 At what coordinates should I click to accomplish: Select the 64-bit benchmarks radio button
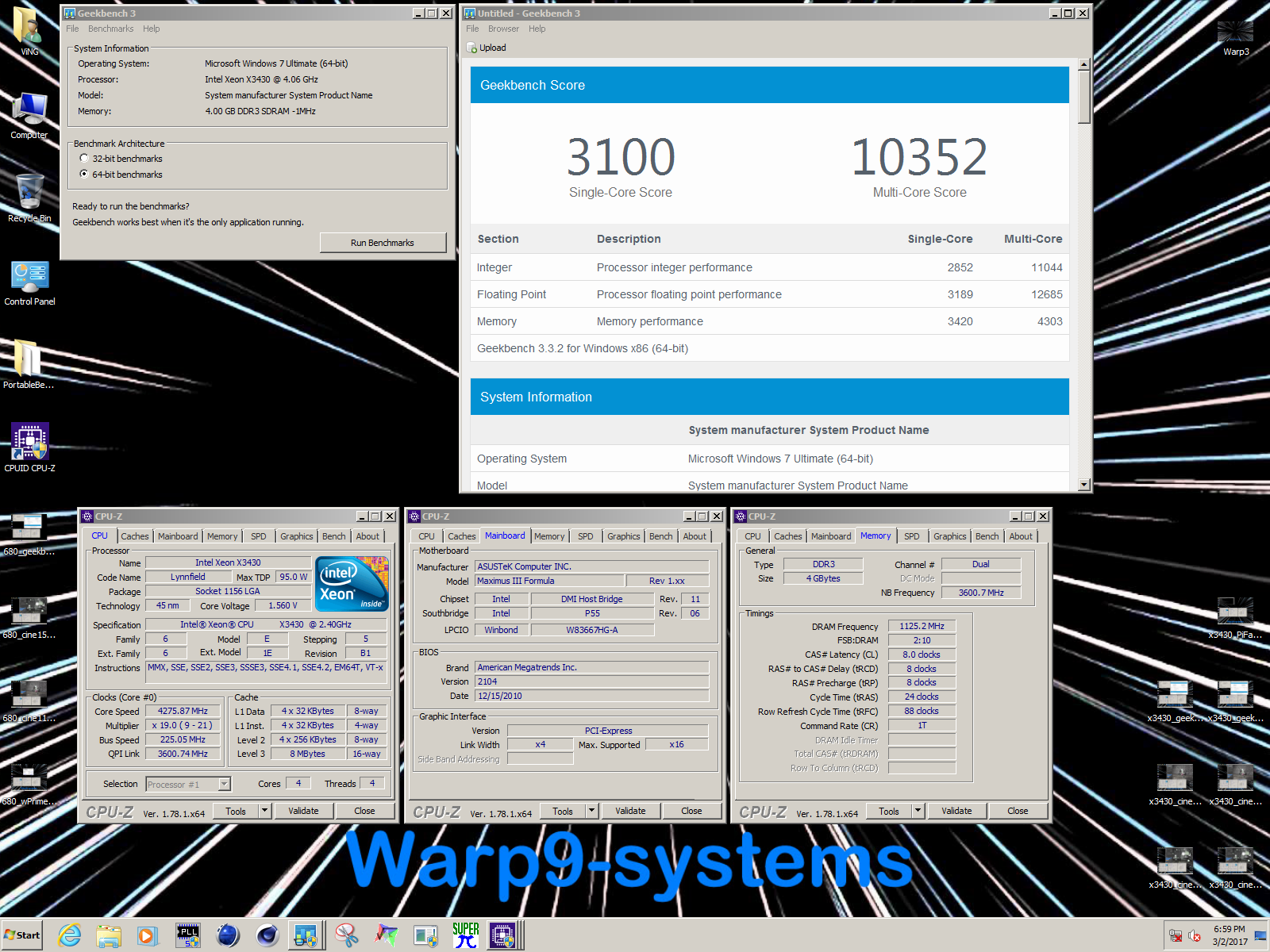click(x=84, y=175)
